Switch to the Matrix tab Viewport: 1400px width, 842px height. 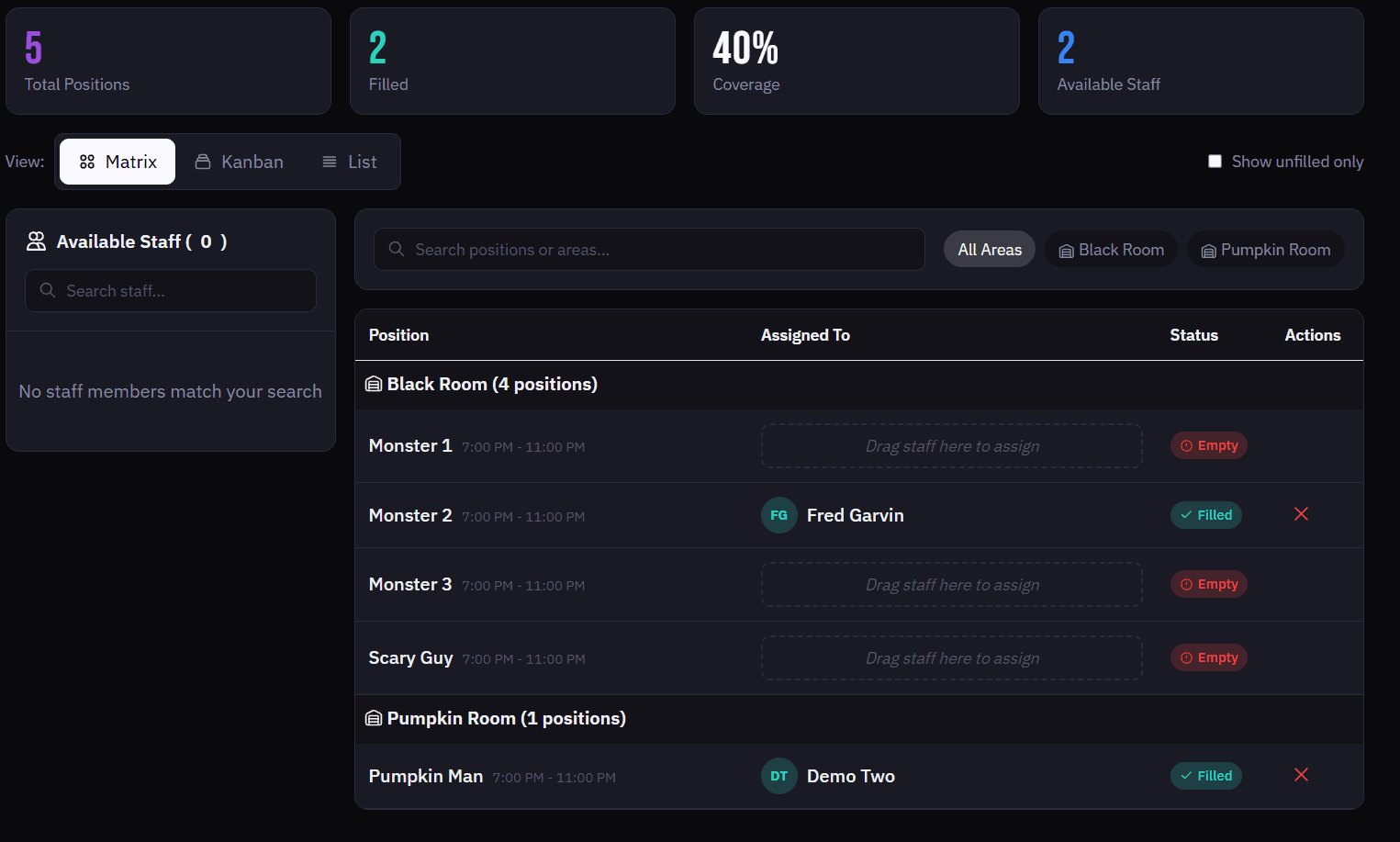[x=118, y=161]
